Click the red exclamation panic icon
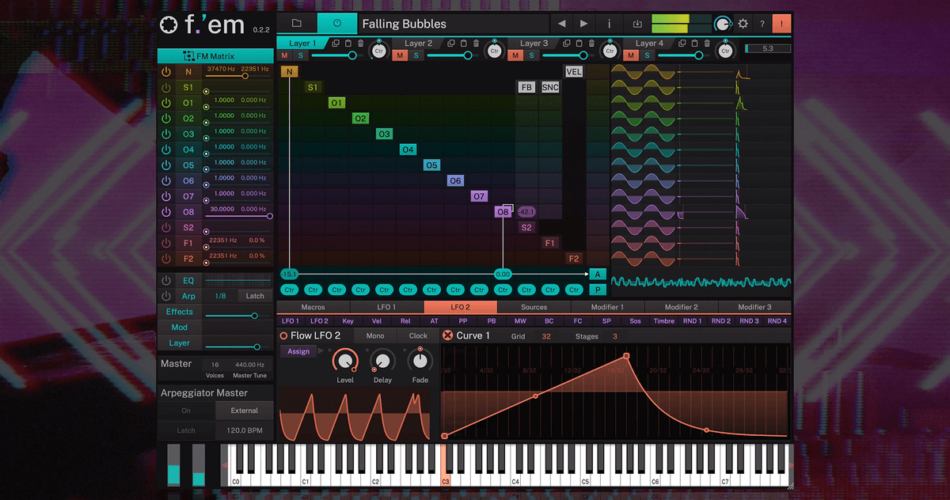 point(781,24)
